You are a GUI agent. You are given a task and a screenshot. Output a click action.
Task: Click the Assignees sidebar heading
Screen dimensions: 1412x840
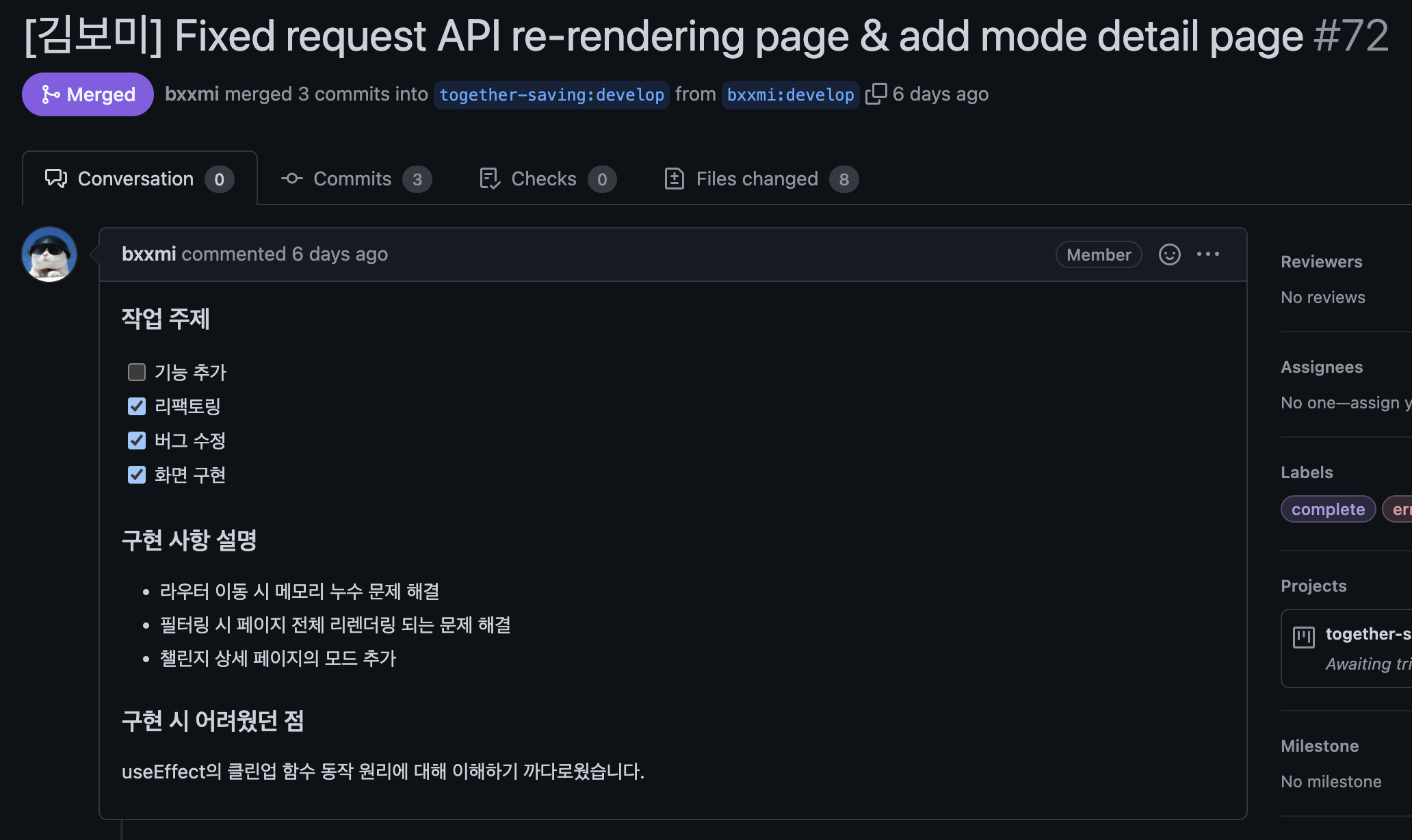click(1322, 367)
